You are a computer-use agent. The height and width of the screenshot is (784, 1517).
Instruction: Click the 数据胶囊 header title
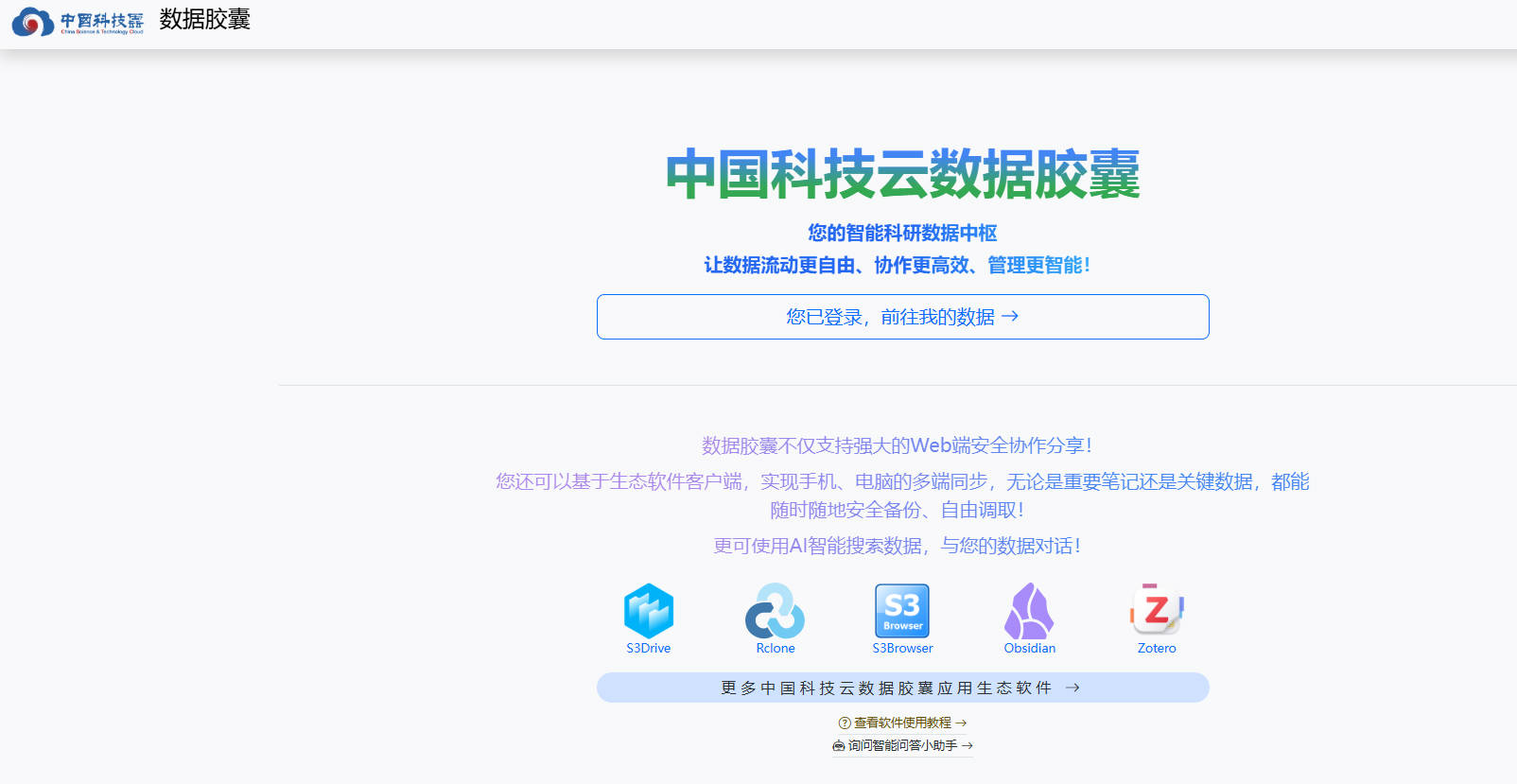tap(204, 20)
